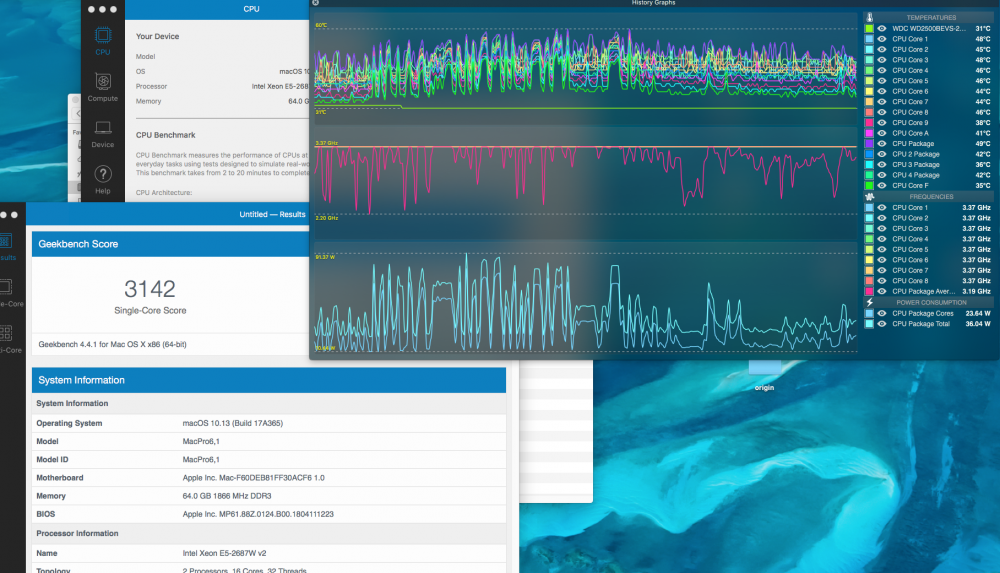
Task: Hide the WDC WD2500BEVS temperature graph
Action: click(x=882, y=29)
